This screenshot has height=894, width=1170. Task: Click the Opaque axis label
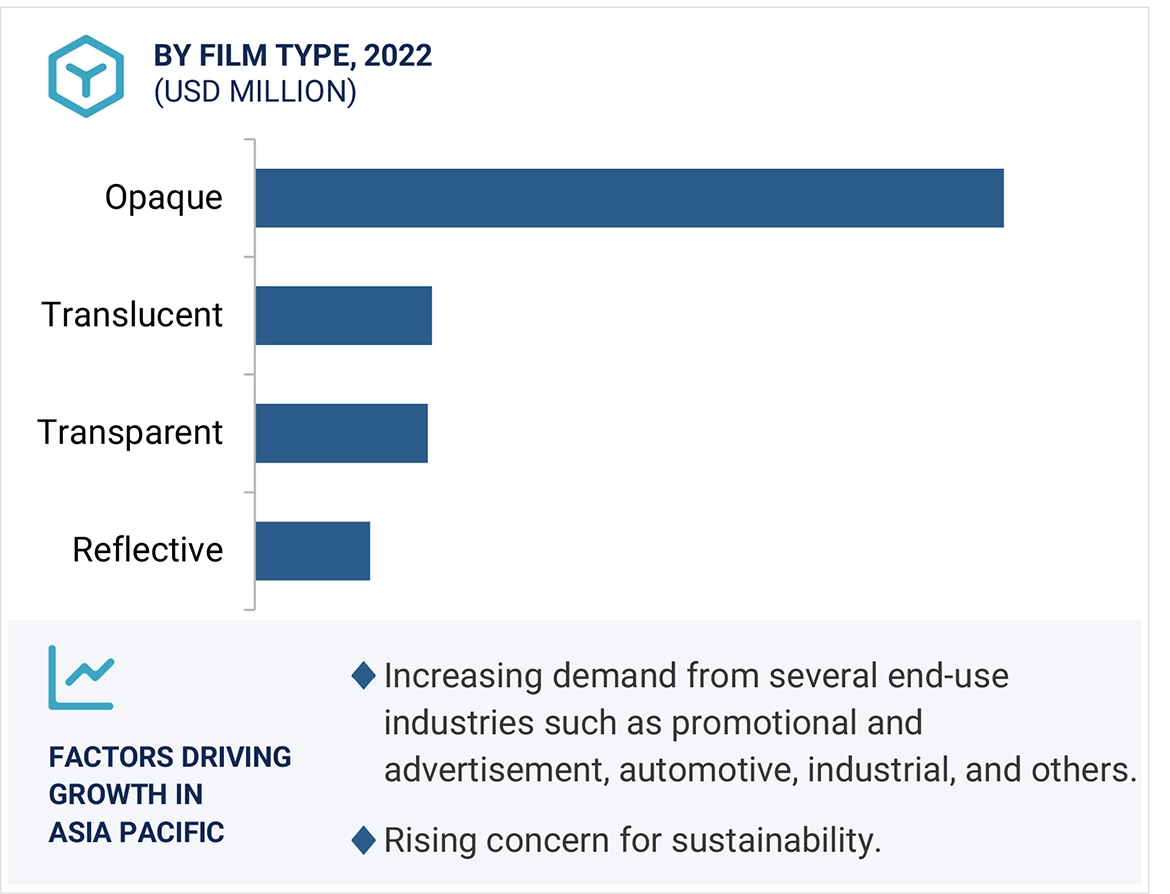(x=164, y=198)
